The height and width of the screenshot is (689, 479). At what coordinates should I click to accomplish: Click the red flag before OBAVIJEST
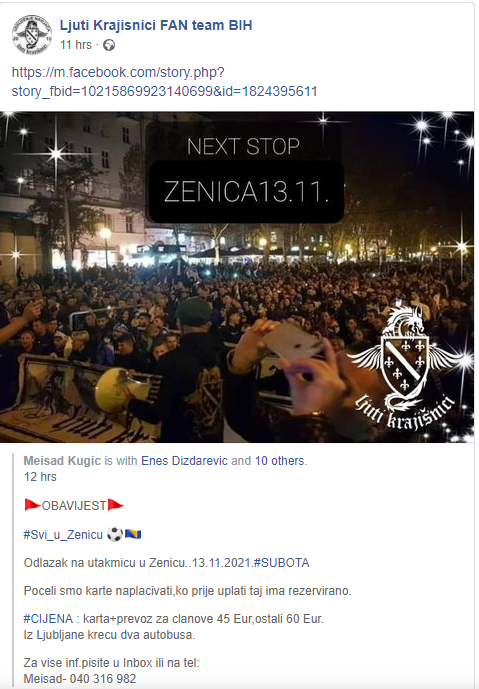pos(33,505)
